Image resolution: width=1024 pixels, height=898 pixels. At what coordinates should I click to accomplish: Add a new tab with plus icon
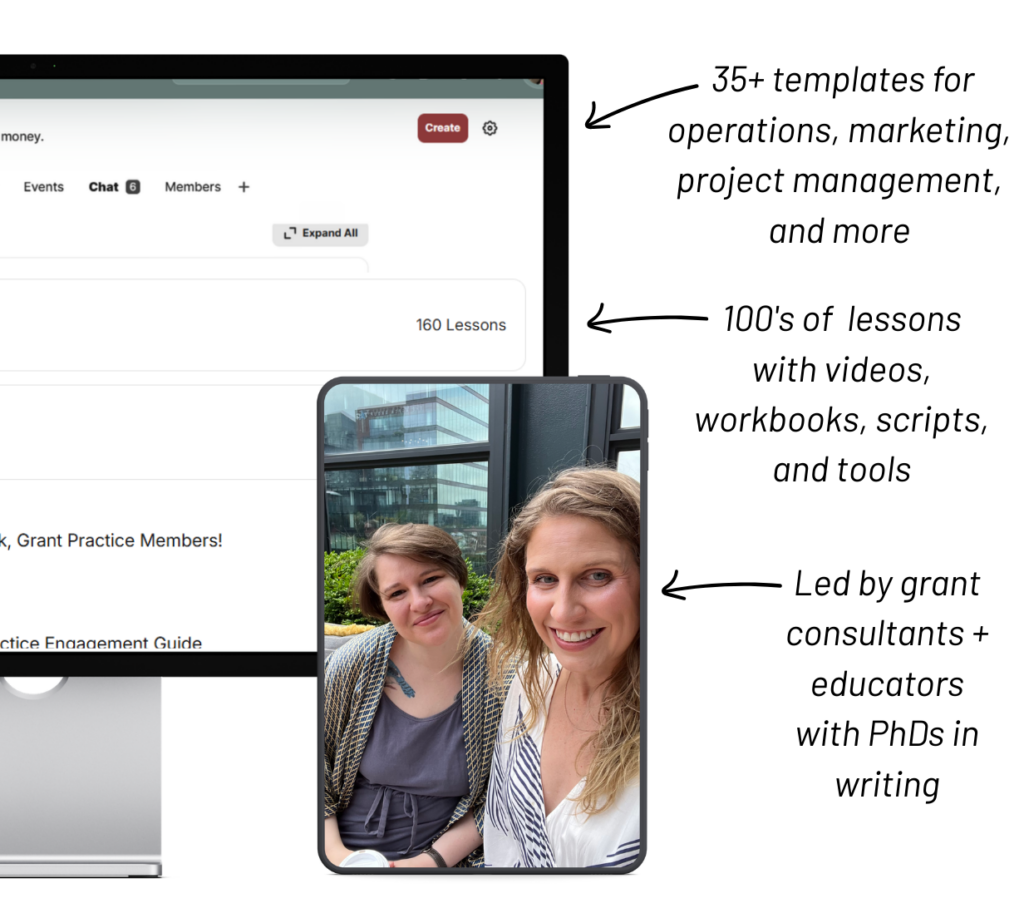[243, 187]
